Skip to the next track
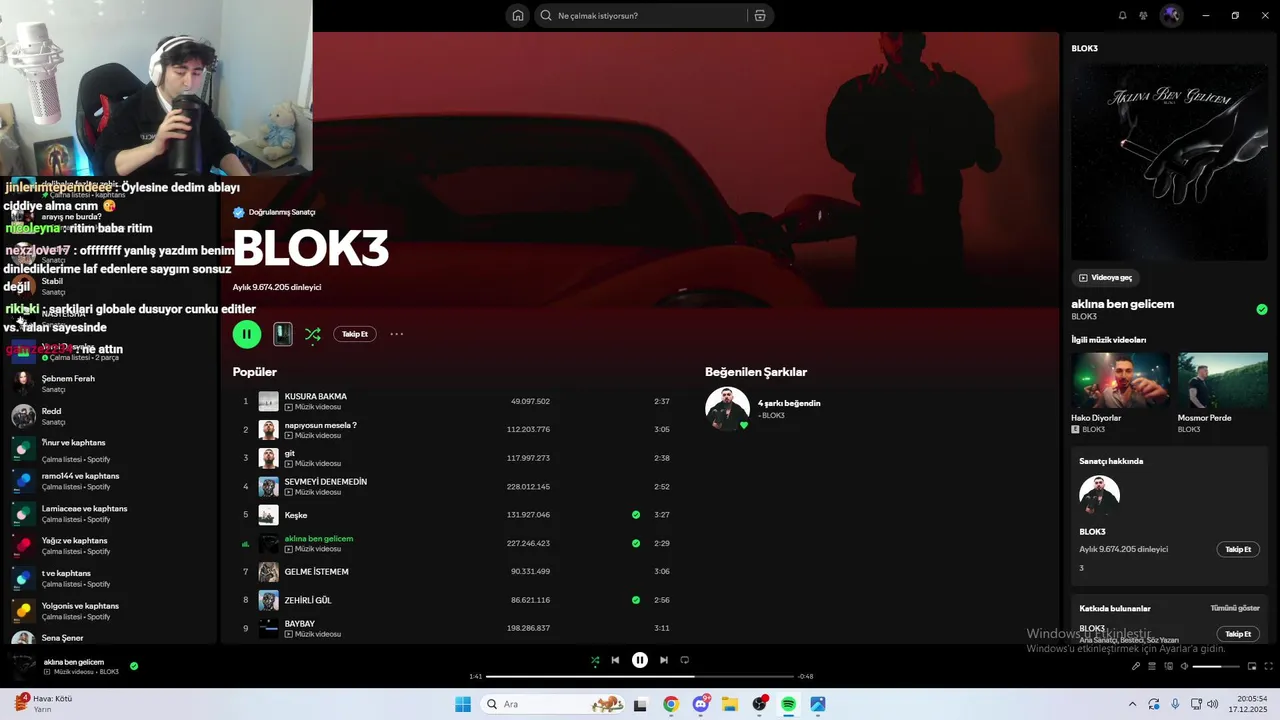Viewport: 1280px width, 720px height. point(664,660)
